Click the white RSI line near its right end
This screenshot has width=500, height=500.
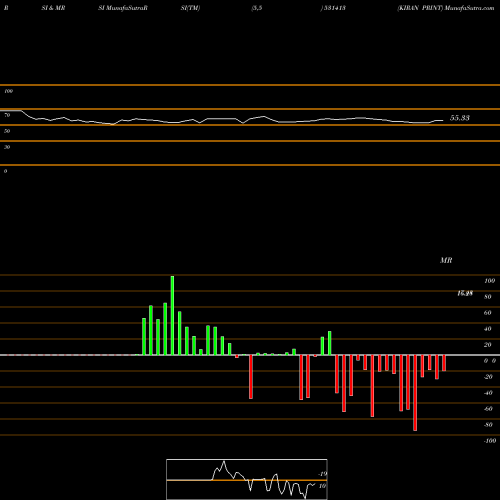tap(438, 120)
